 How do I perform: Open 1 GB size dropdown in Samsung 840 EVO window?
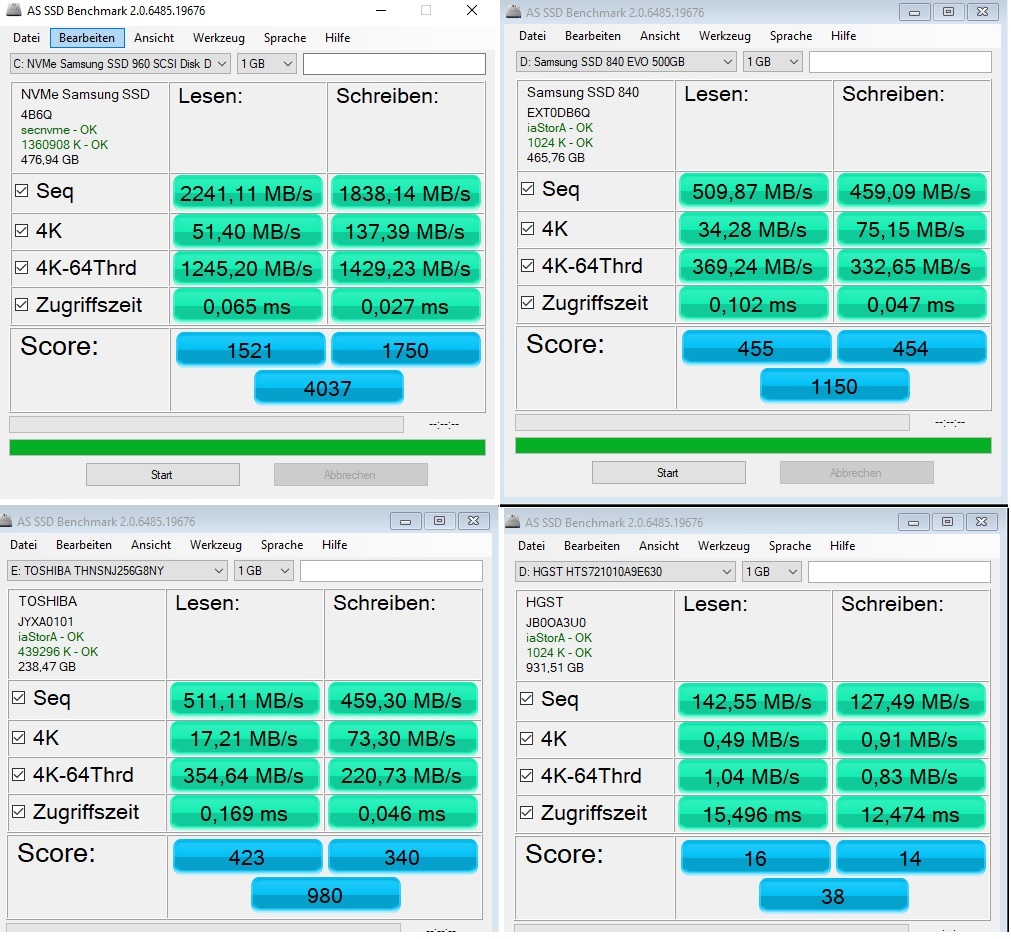pos(772,62)
